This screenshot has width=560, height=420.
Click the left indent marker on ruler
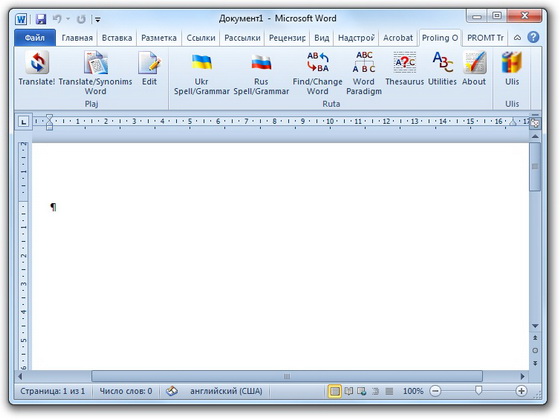(49, 122)
